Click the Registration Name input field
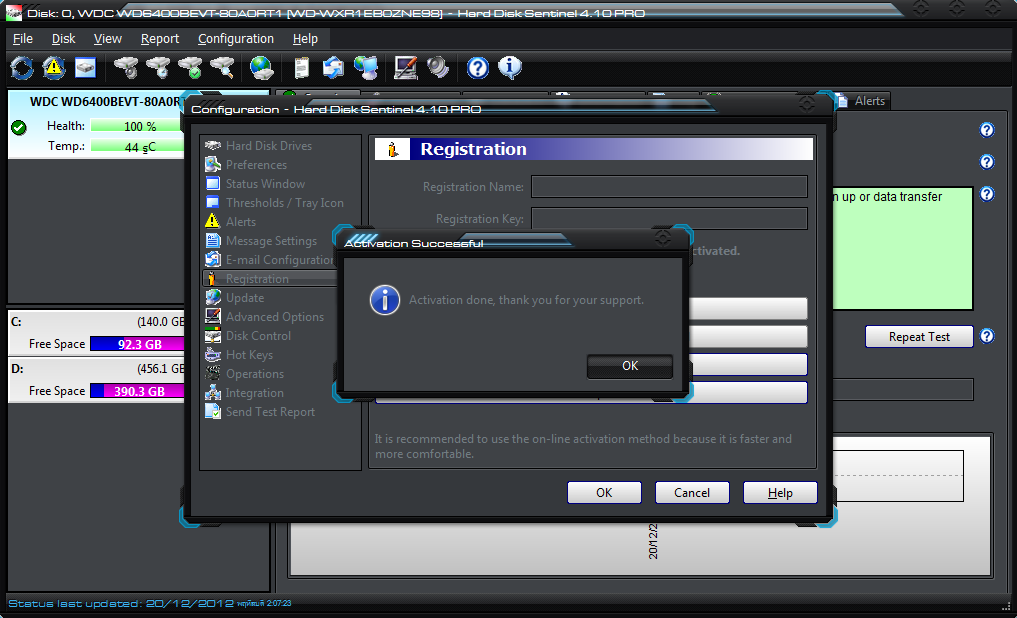The image size is (1017, 618). (x=670, y=186)
